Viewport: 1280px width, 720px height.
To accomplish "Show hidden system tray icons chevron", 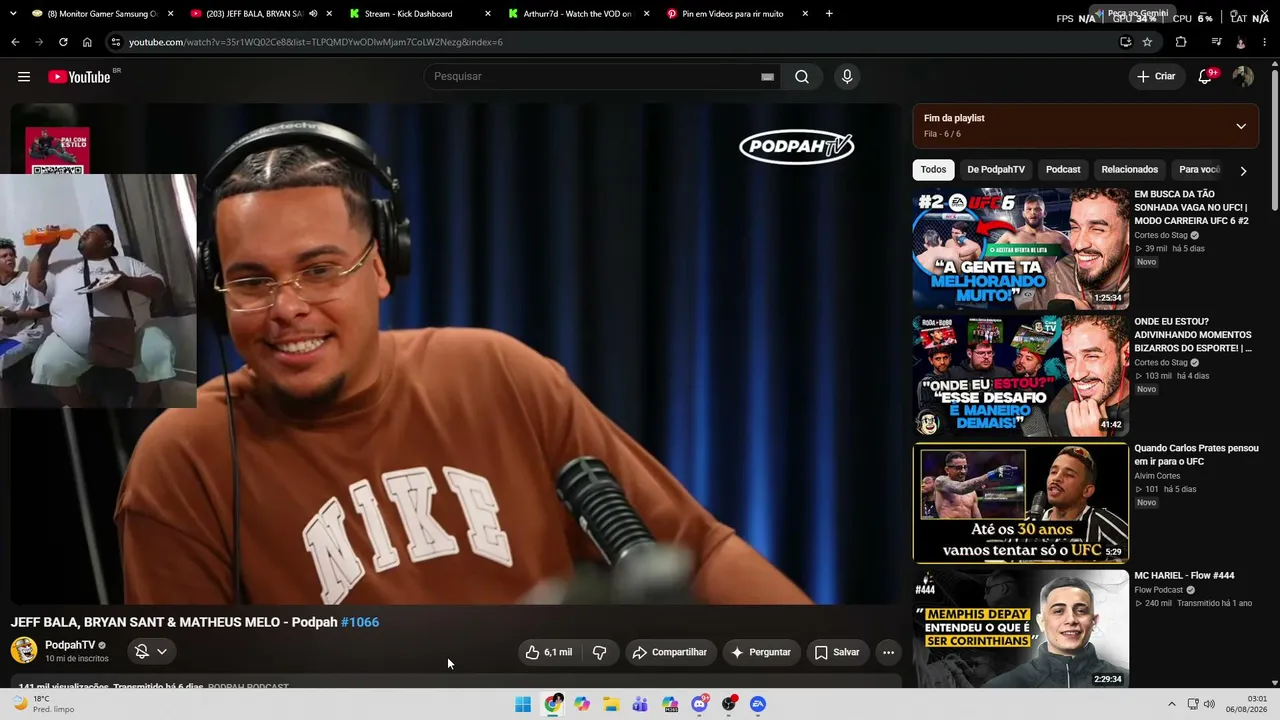I will tap(1173, 704).
